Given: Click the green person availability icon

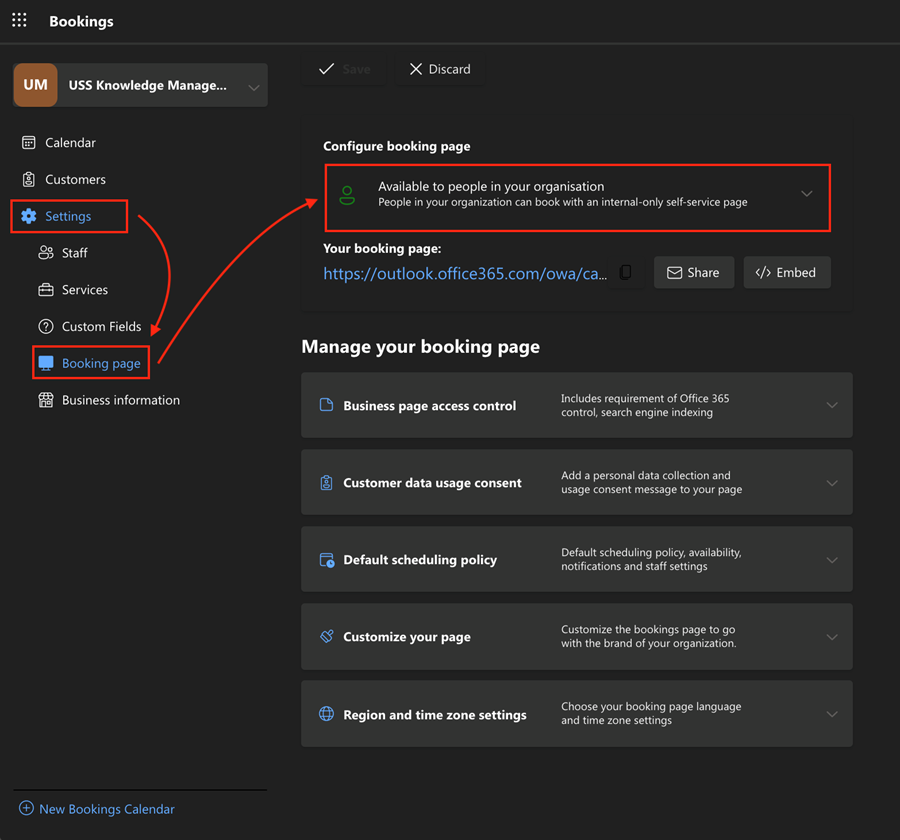Looking at the screenshot, I should (347, 195).
